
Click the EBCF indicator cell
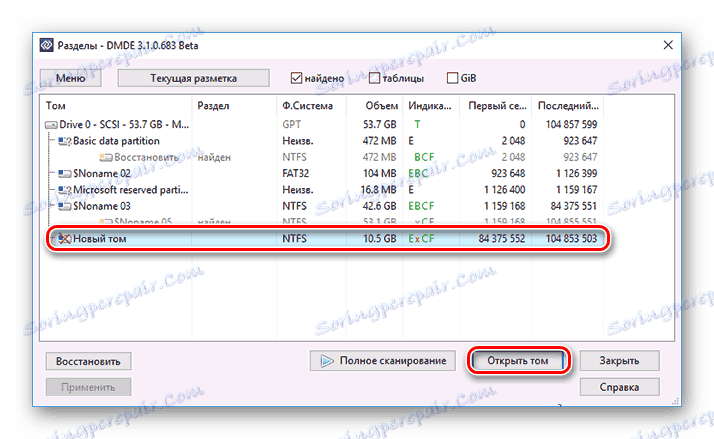pos(421,206)
